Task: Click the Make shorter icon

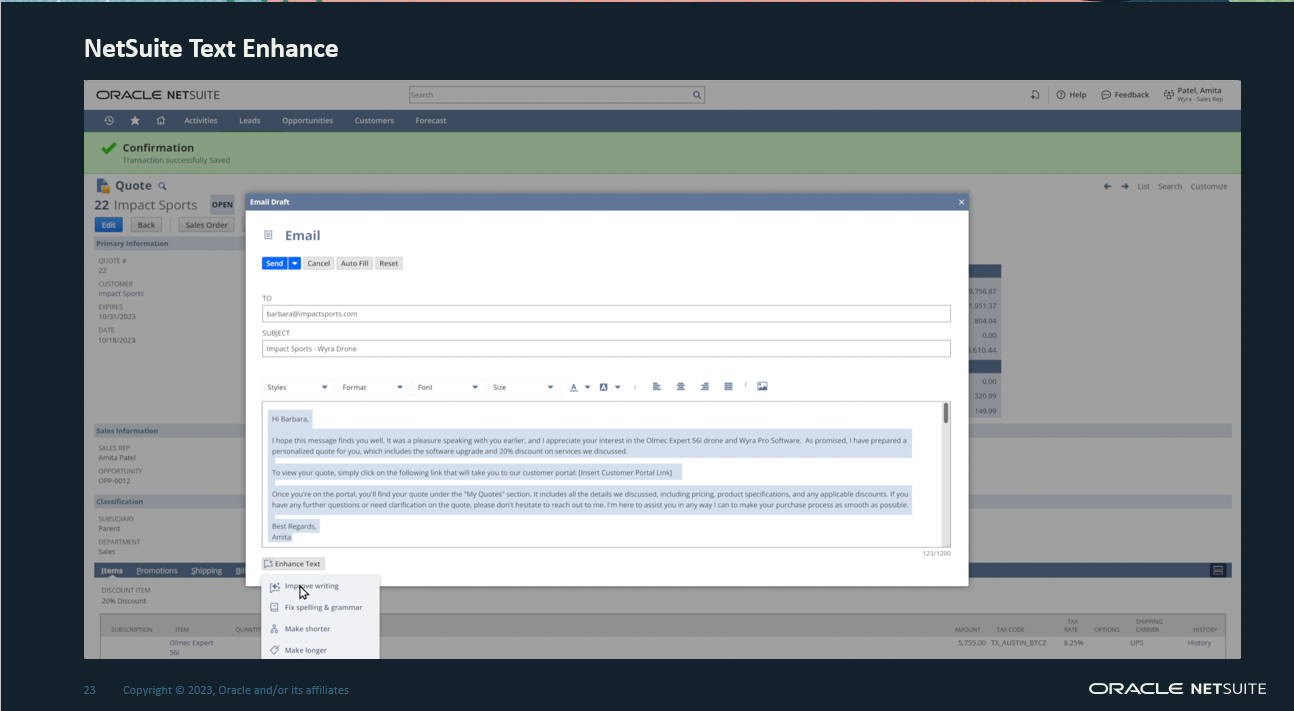Action: 274,629
